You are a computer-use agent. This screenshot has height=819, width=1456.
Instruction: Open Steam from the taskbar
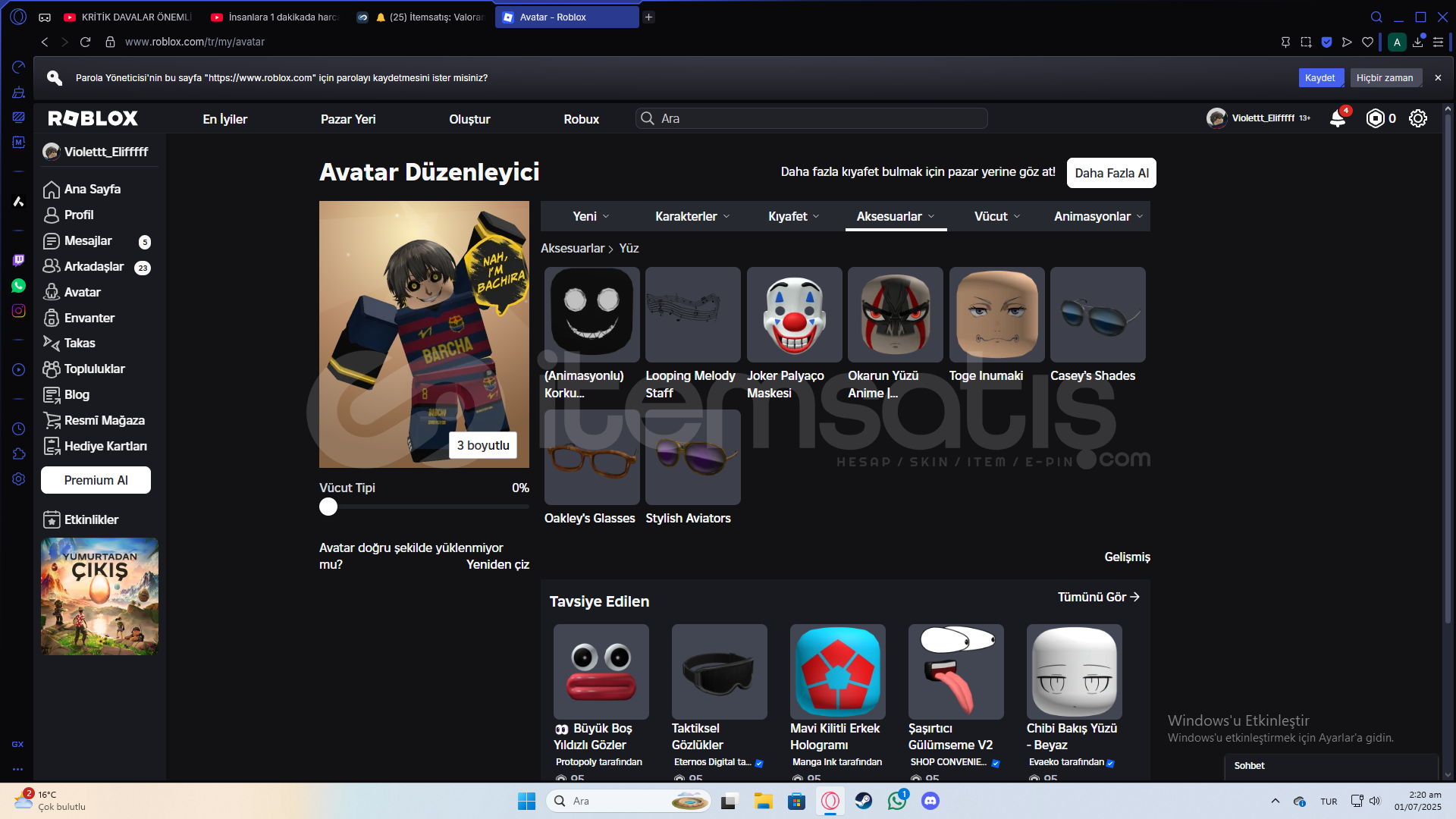coord(863,801)
